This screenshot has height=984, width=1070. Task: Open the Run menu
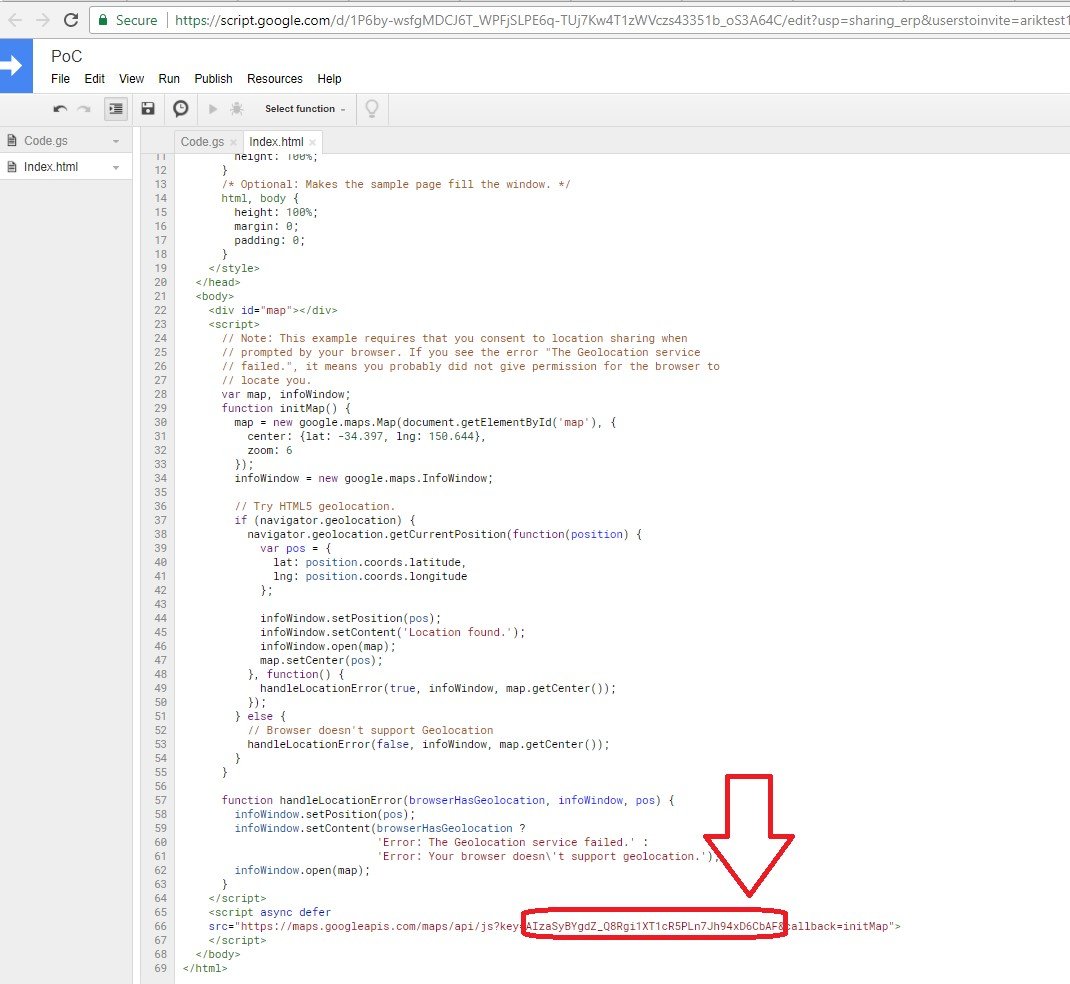[x=169, y=78]
